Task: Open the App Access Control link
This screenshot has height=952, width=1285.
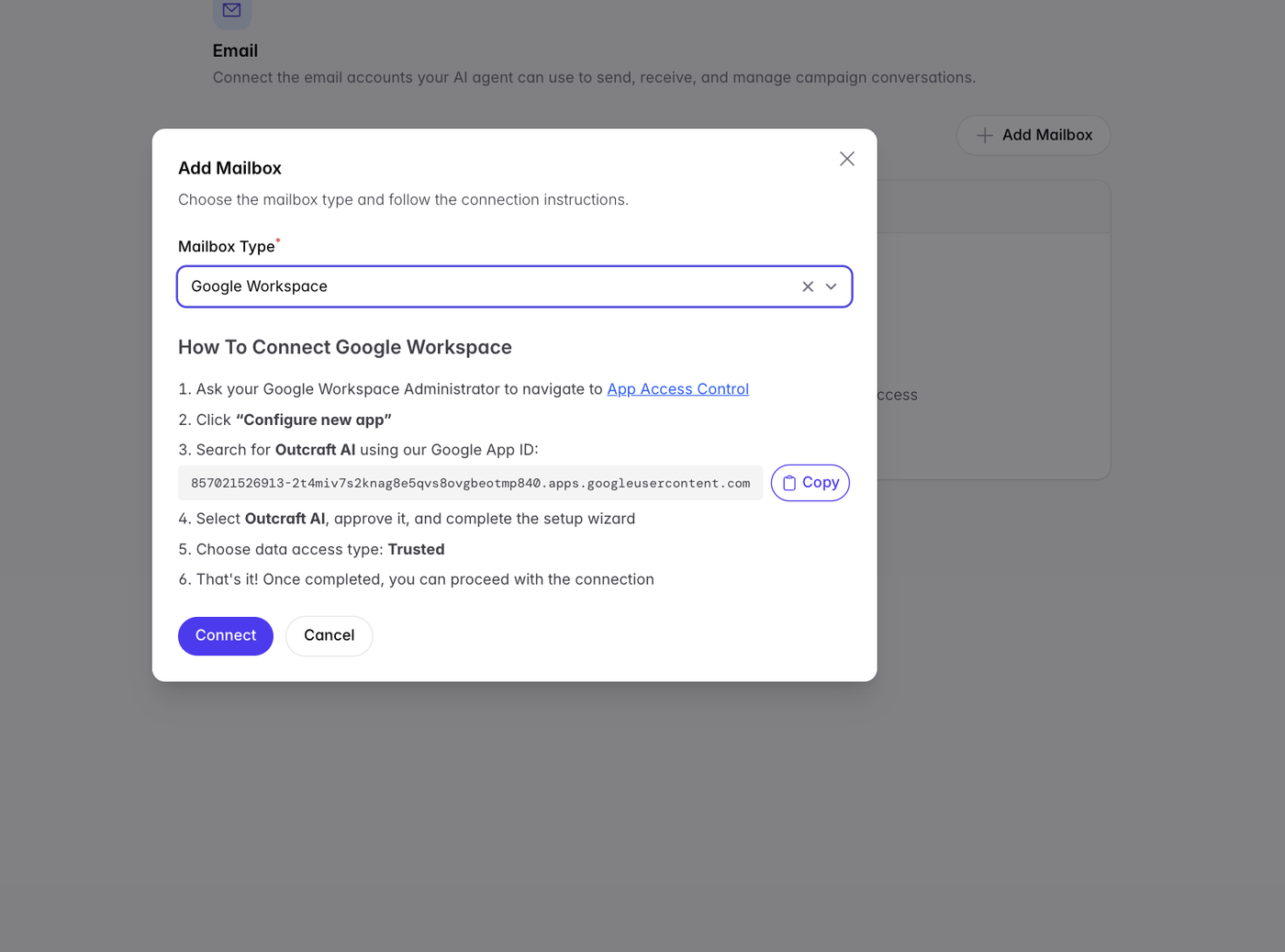Action: 677,389
